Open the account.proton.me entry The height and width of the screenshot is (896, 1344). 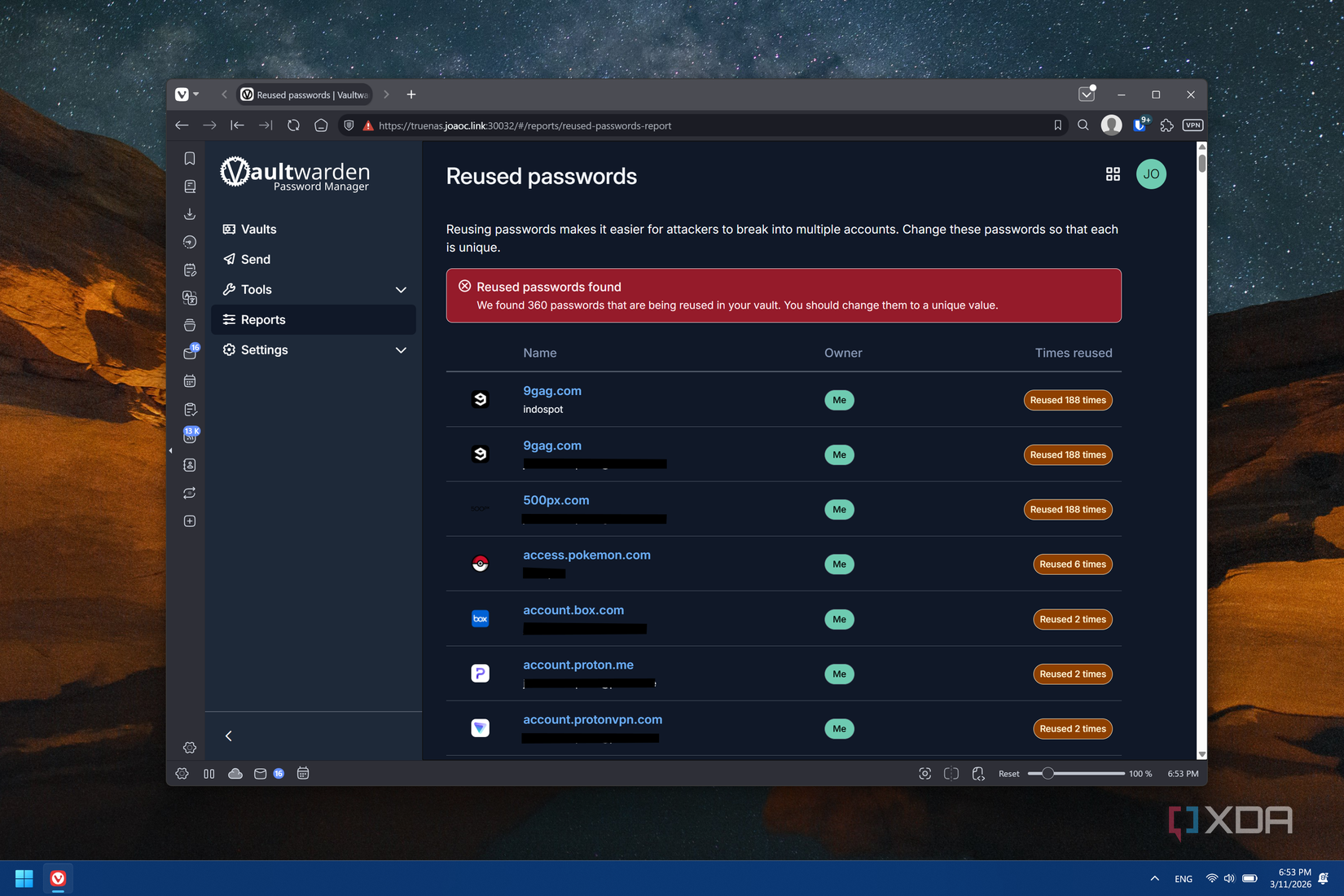(x=578, y=665)
